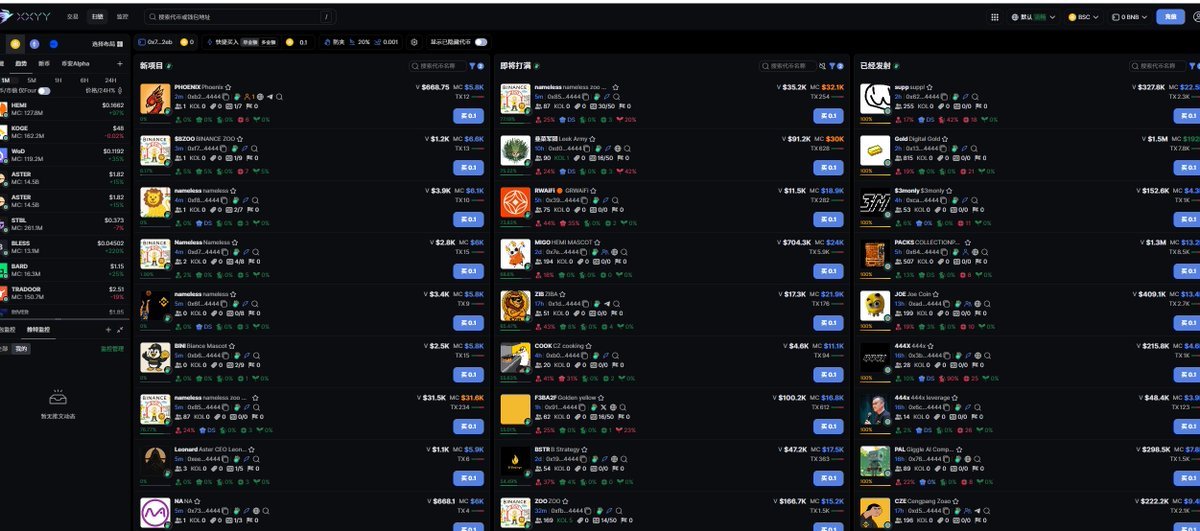Select the Ethereum chain icon
This screenshot has width=1200, height=531.
pyautogui.click(x=35, y=43)
